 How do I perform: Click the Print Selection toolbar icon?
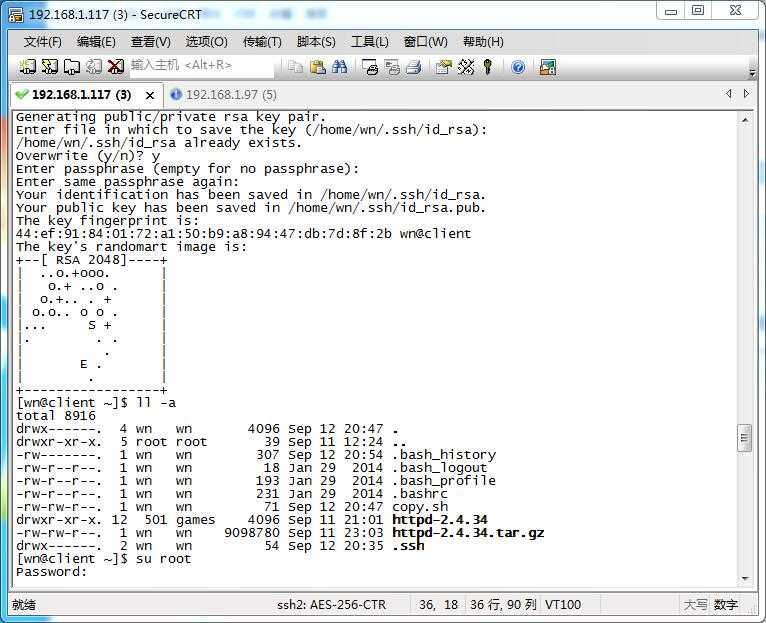point(392,66)
